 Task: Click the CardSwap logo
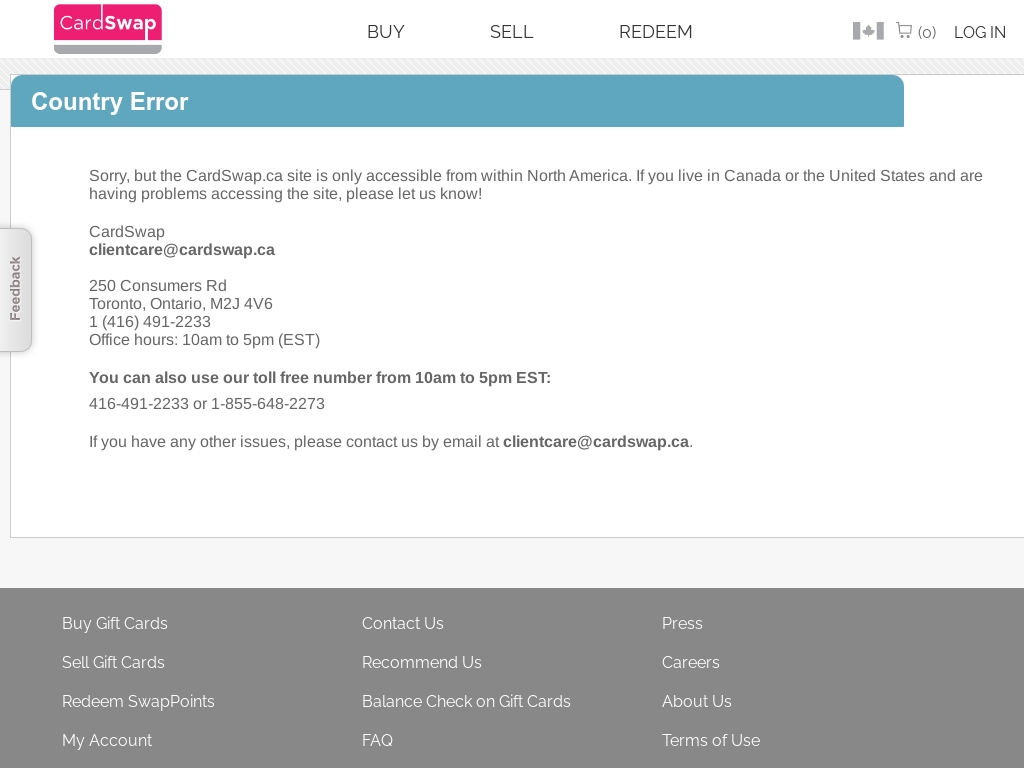108,29
